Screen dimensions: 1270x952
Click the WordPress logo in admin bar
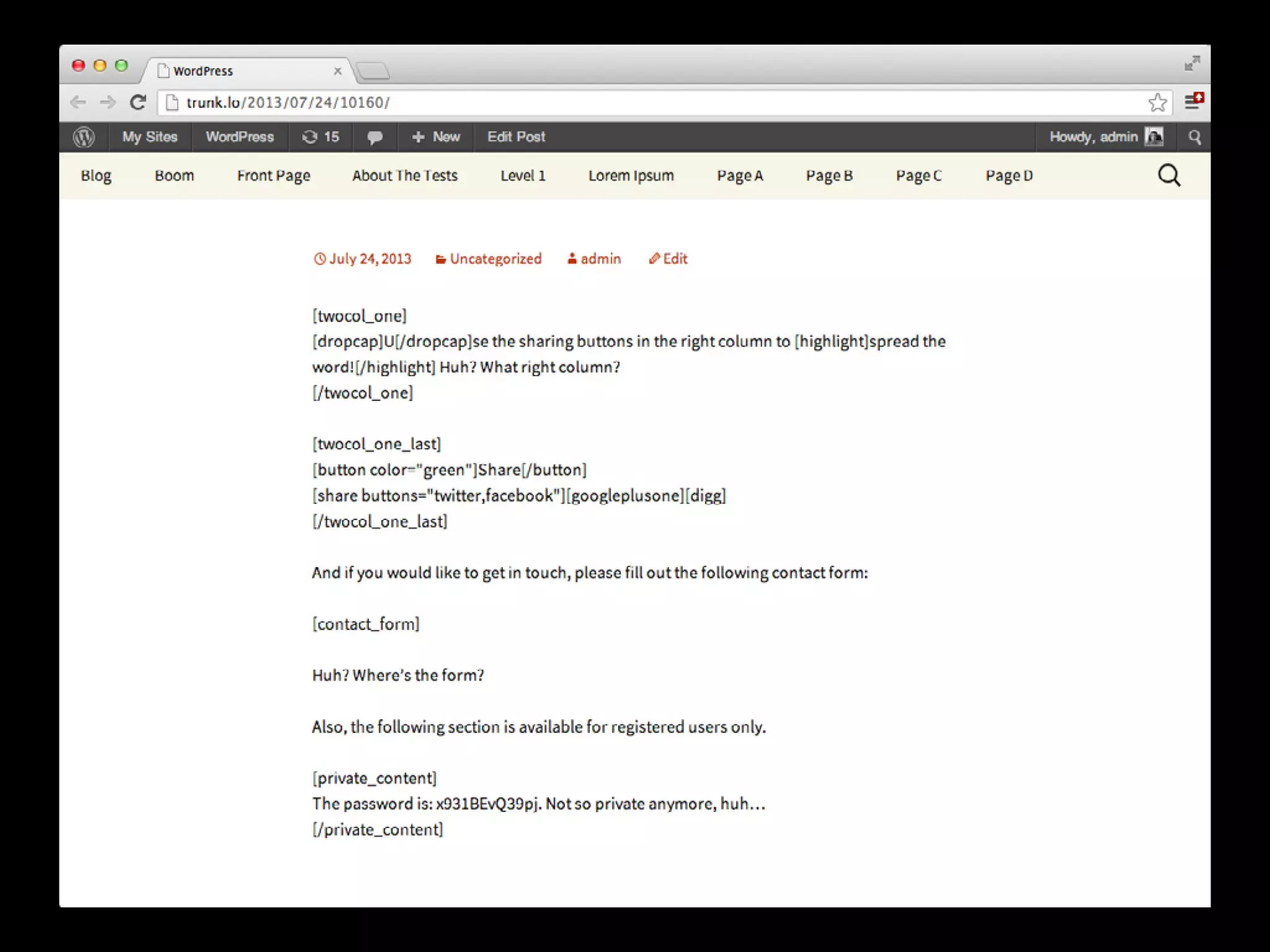pos(84,137)
